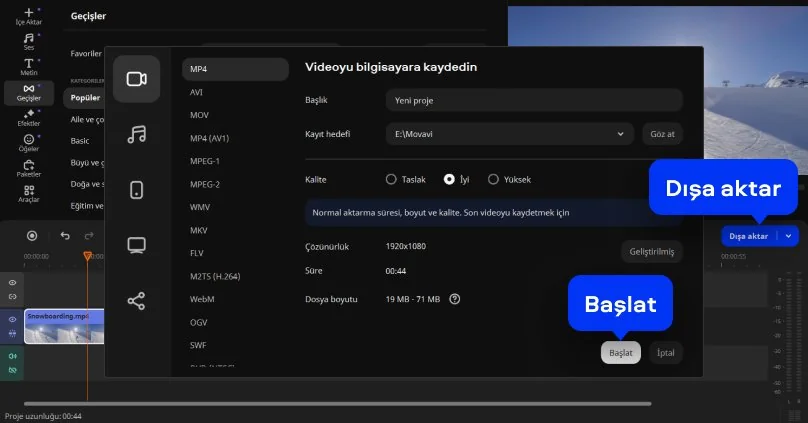This screenshot has height=423, width=808.
Task: Toggle link icon on the upper track
Action: pos(12,296)
